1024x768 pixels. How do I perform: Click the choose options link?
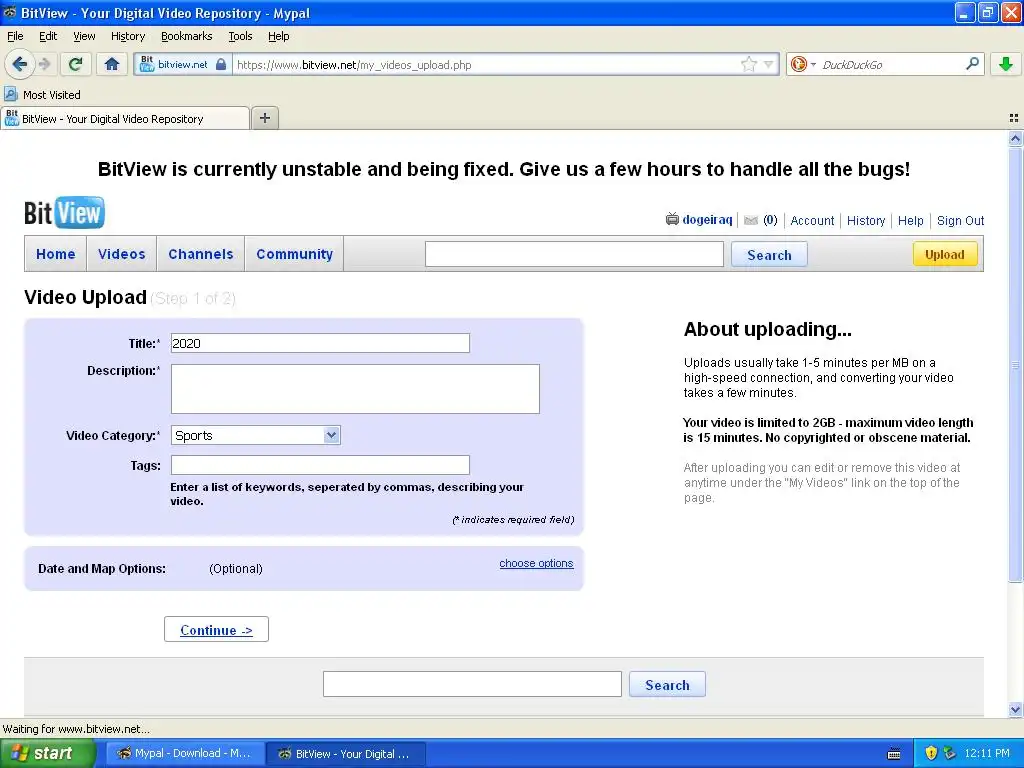pyautogui.click(x=536, y=563)
